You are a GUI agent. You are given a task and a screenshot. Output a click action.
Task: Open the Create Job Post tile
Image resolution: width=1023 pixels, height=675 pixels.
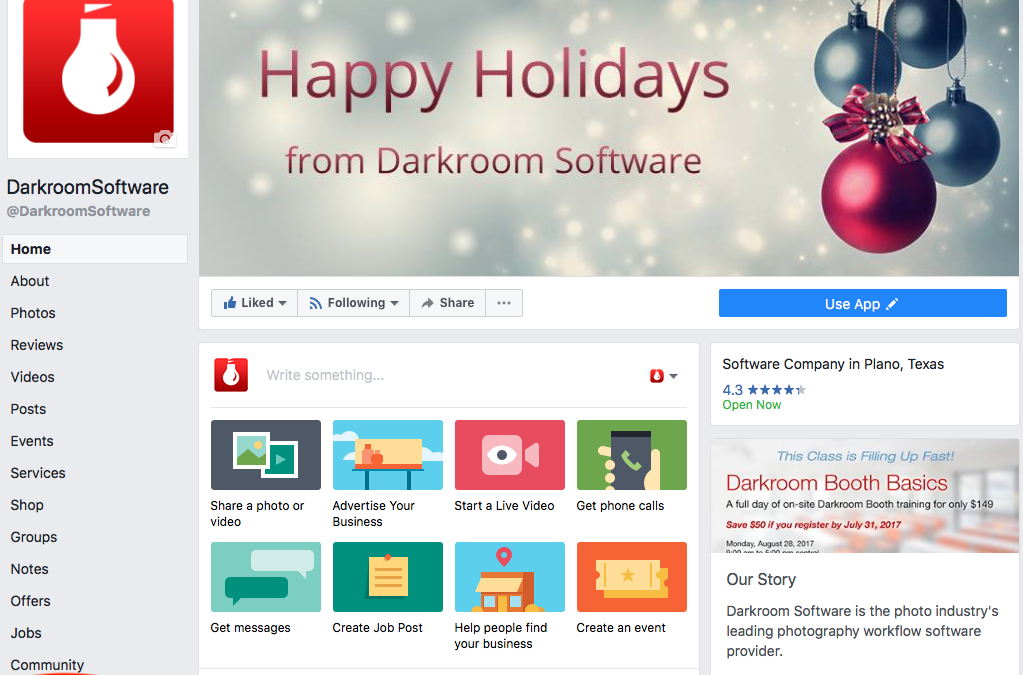pyautogui.click(x=388, y=589)
